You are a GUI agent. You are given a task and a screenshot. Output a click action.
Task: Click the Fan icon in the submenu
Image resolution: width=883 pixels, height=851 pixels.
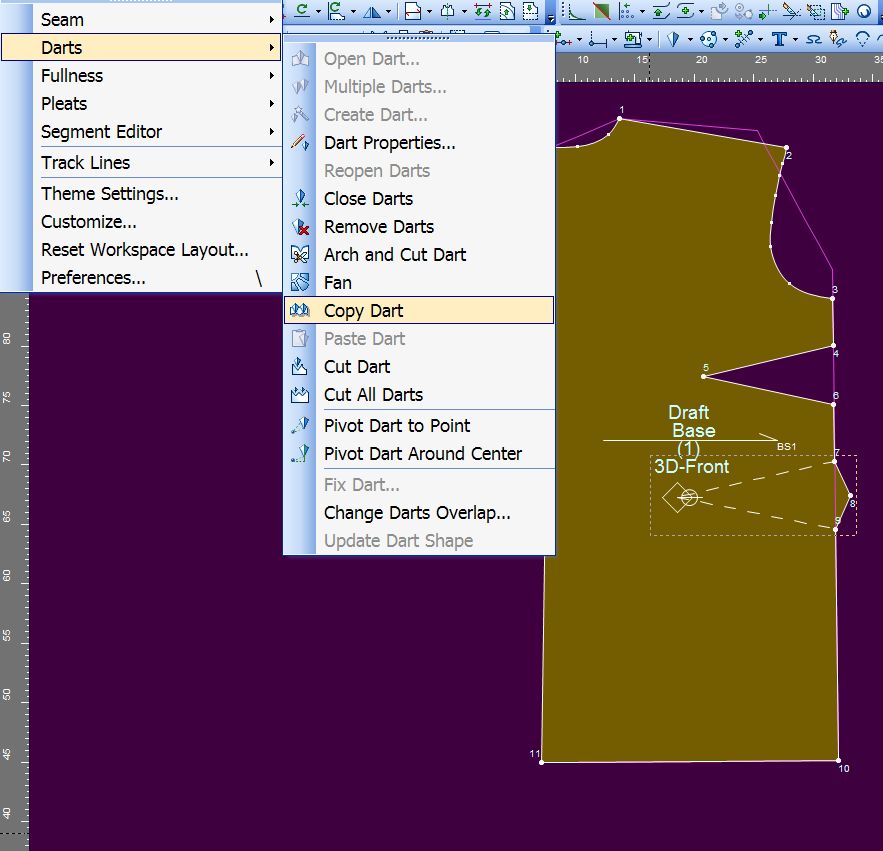(300, 283)
